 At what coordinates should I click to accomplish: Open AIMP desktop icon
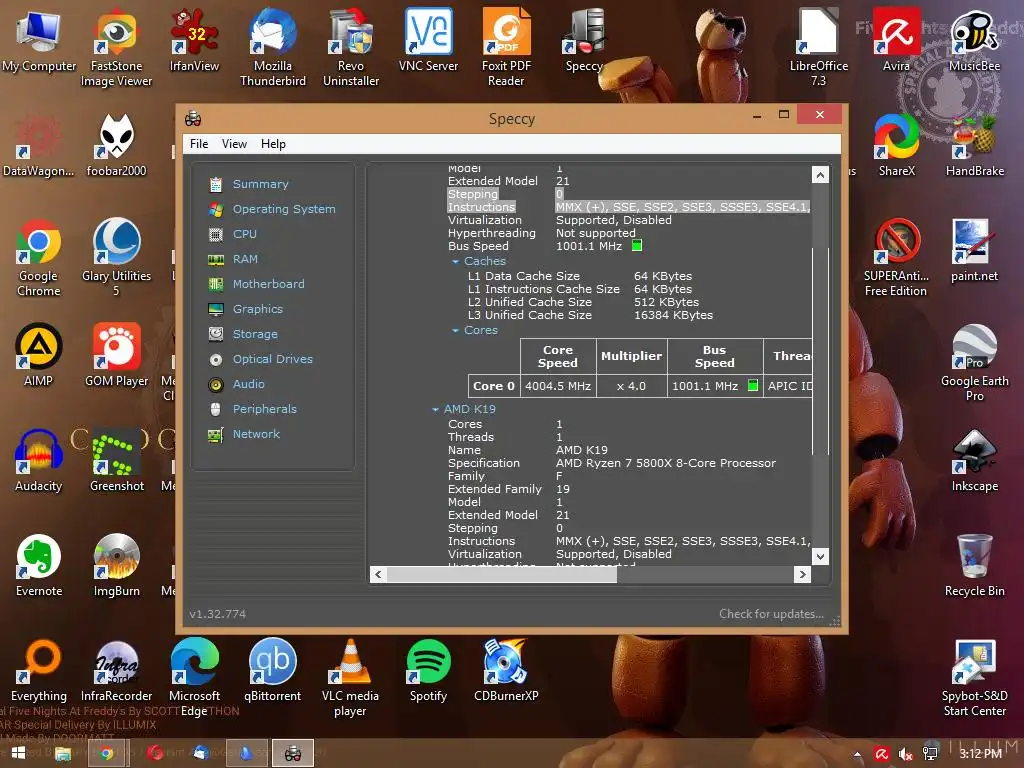pyautogui.click(x=39, y=356)
